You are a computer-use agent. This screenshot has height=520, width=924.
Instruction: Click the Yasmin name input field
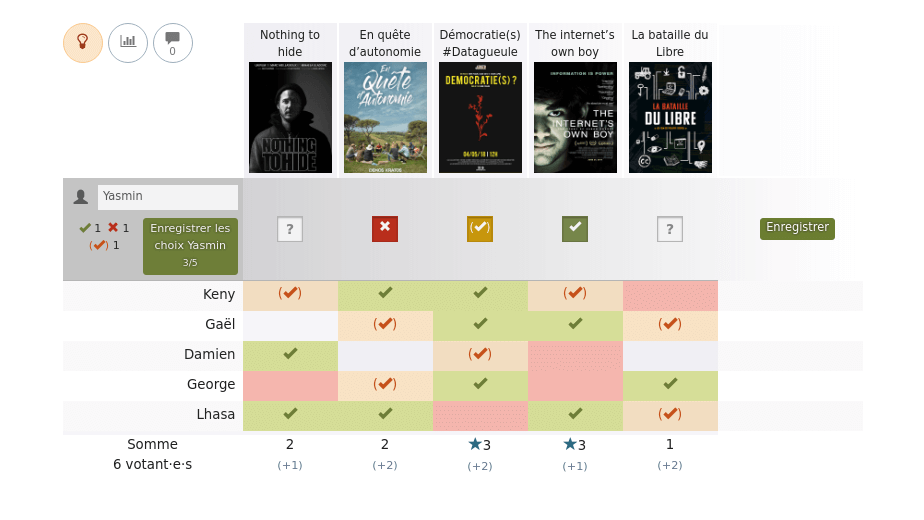(168, 197)
